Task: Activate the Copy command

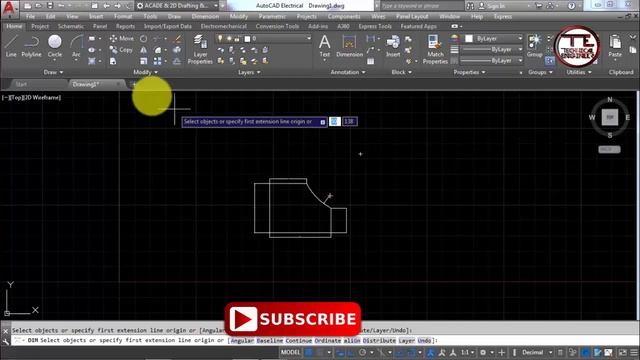Action: click(x=121, y=50)
